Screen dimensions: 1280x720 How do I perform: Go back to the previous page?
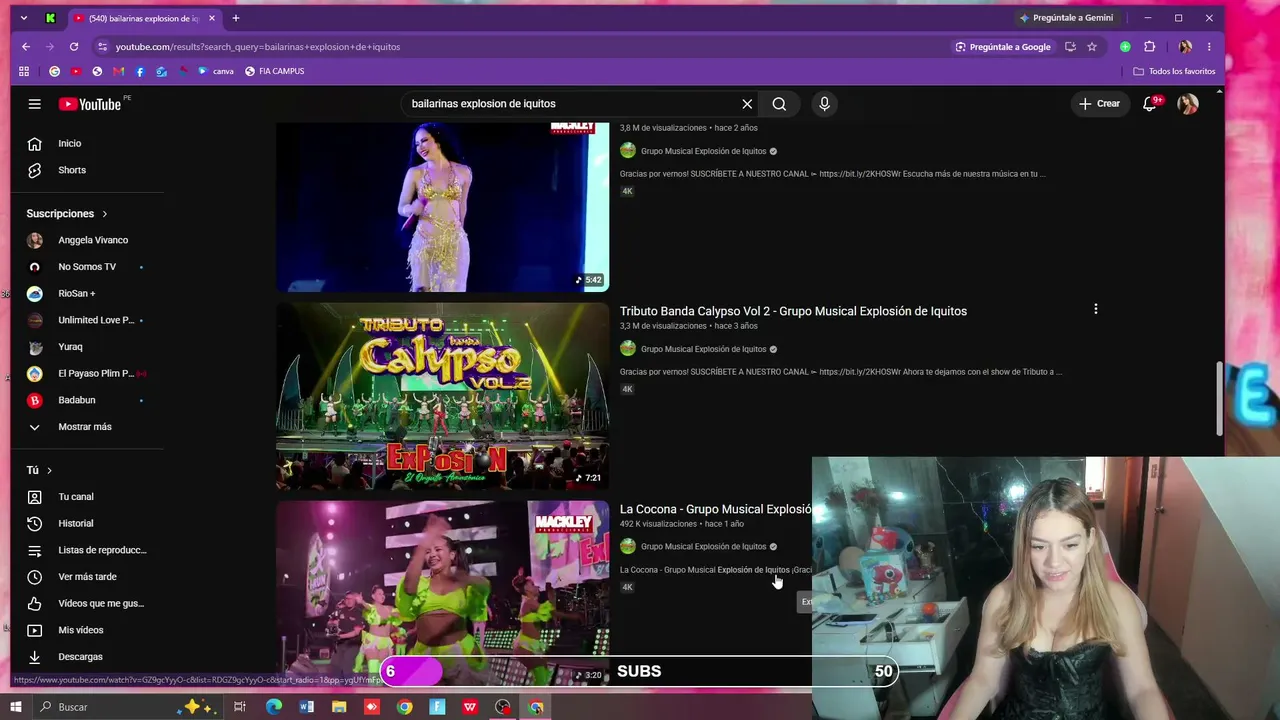coord(26,47)
